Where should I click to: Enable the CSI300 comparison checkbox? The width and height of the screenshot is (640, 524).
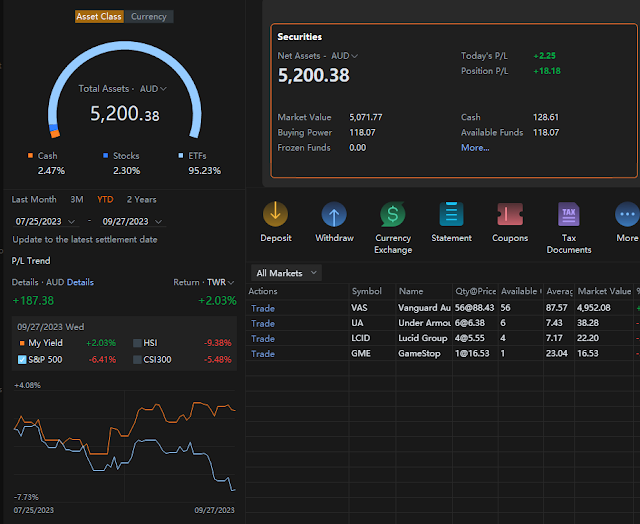137,360
